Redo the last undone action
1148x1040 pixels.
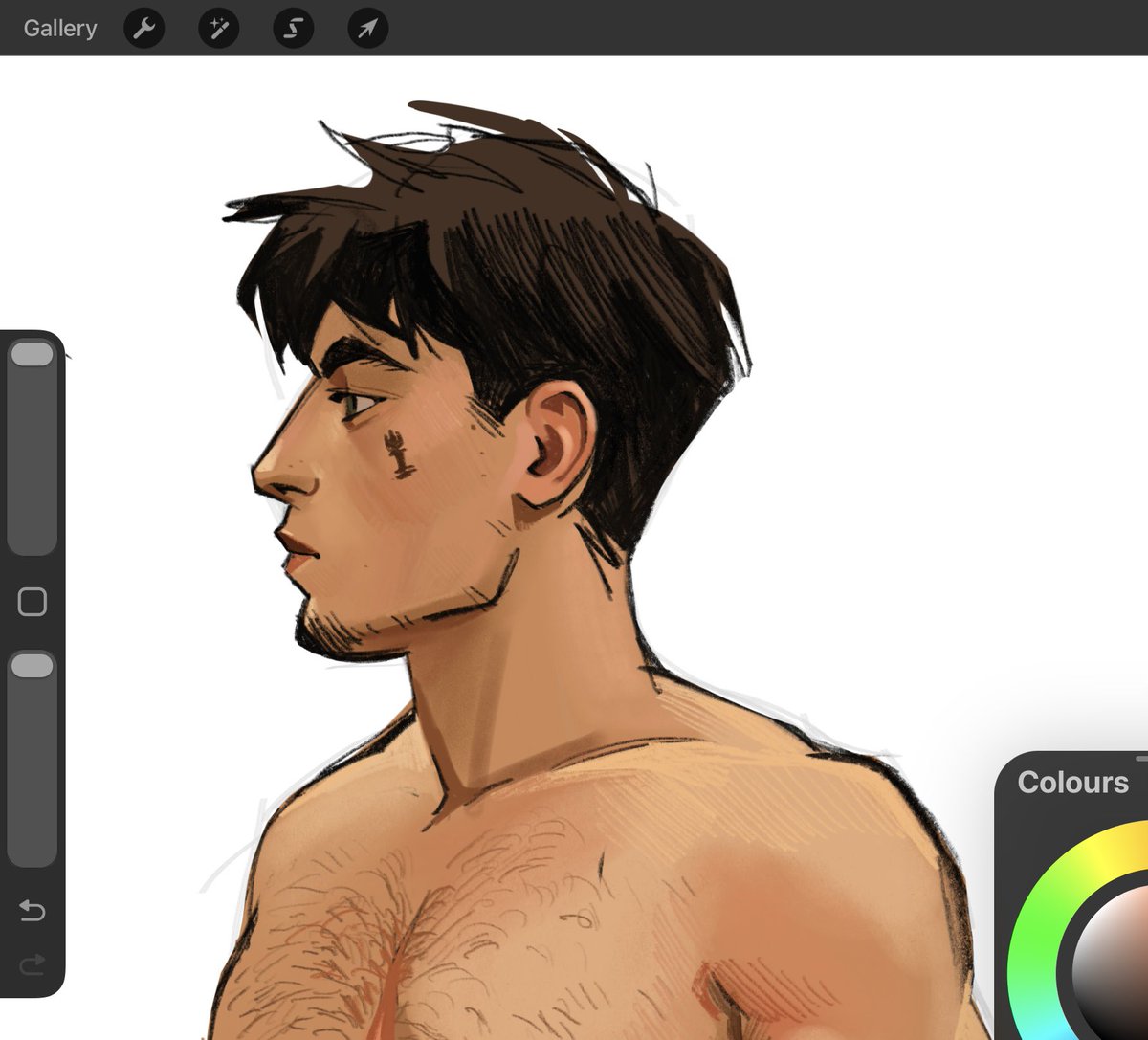33,965
